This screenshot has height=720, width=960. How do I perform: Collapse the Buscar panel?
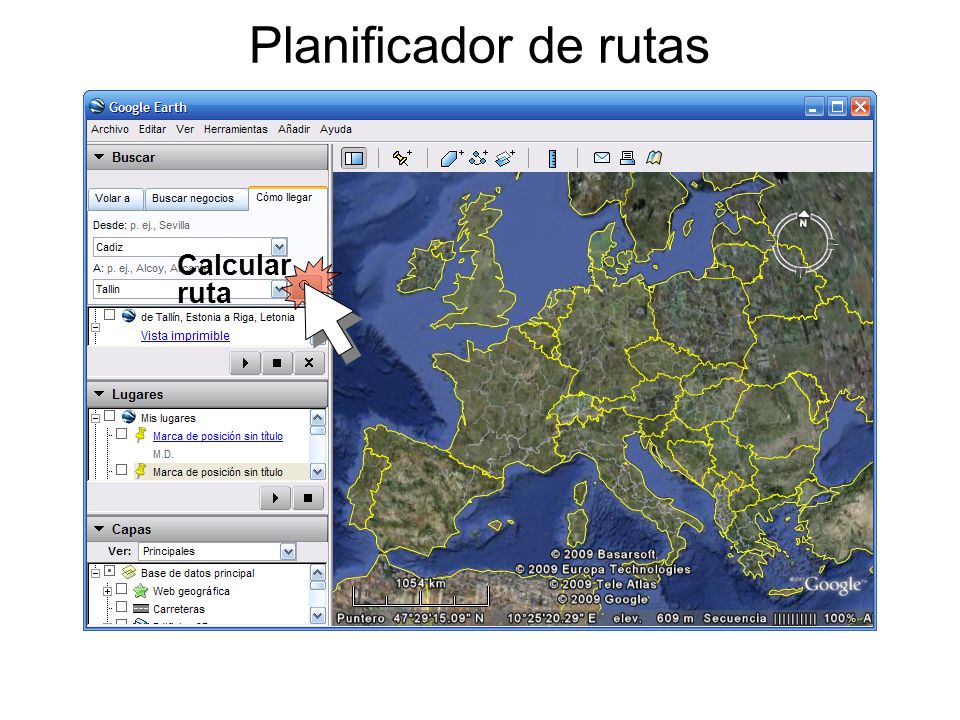click(99, 157)
